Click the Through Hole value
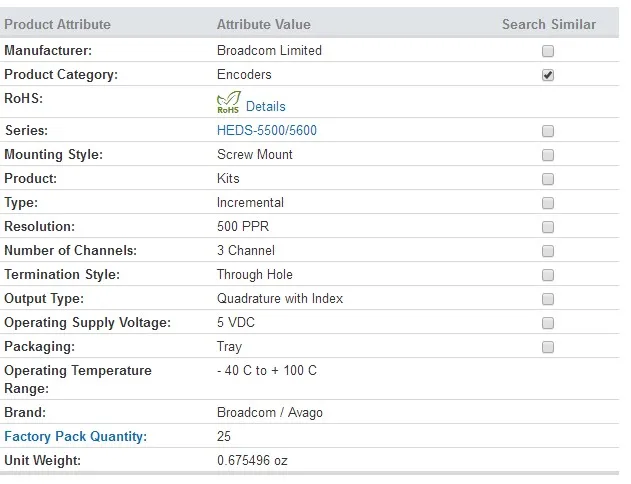Viewport: 631px width, 484px height. [x=255, y=274]
